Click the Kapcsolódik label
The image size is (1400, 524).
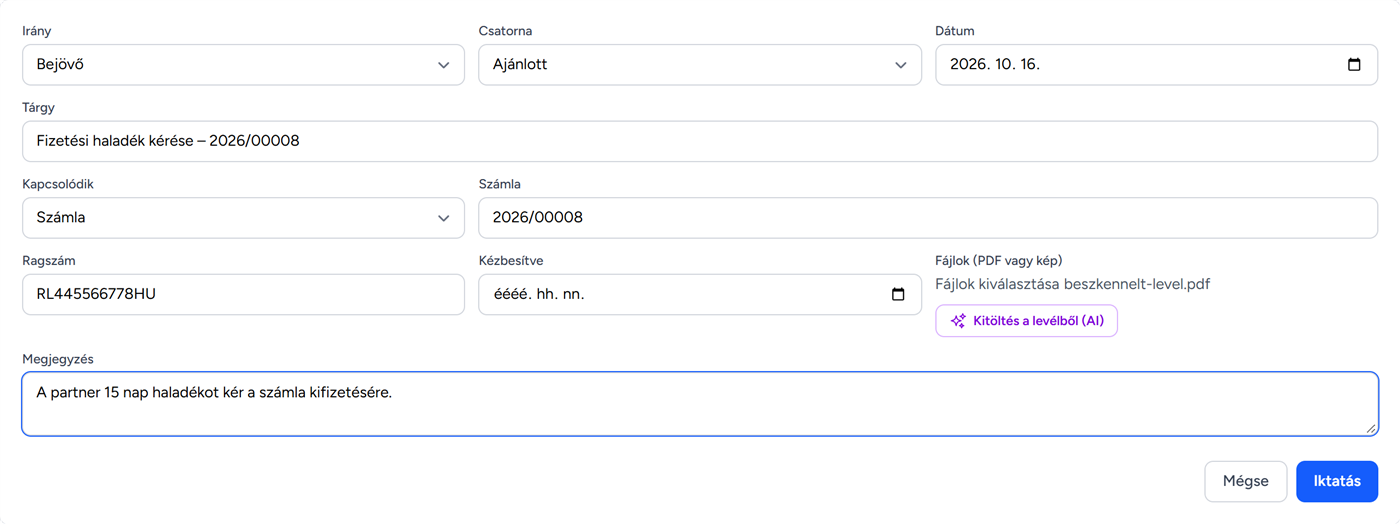[x=58, y=184]
